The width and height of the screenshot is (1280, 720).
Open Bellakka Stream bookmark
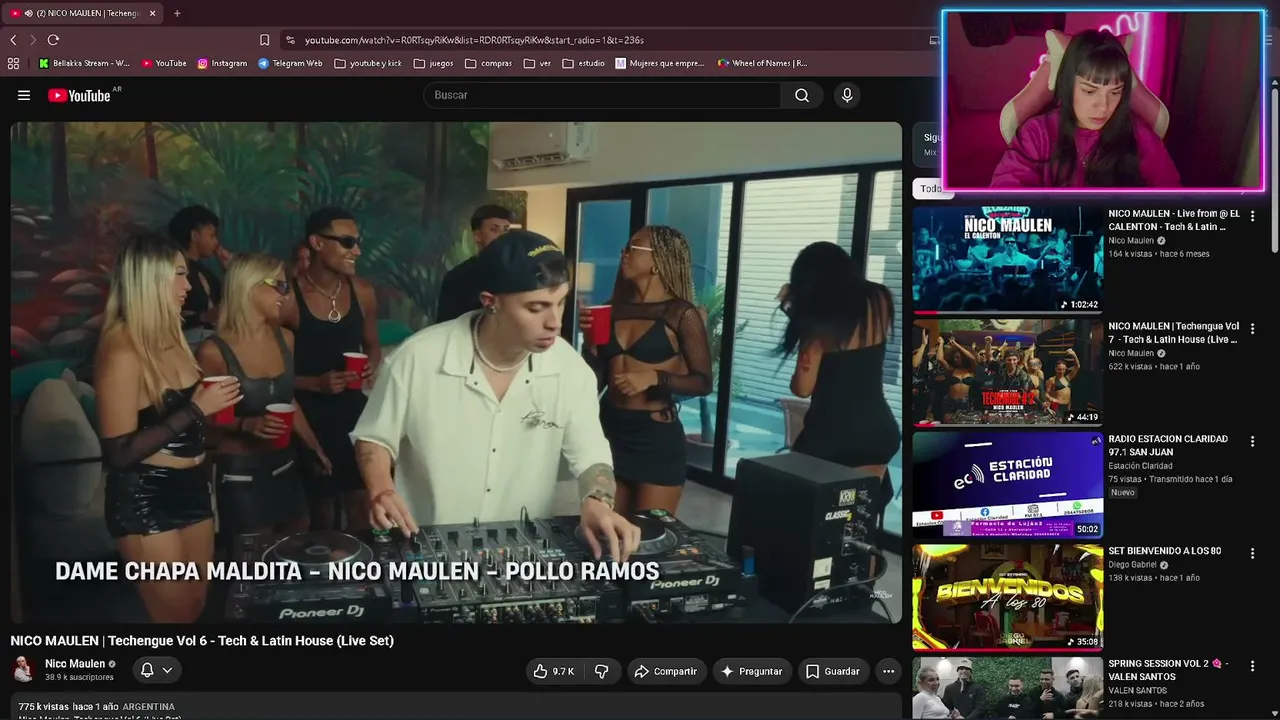point(84,63)
